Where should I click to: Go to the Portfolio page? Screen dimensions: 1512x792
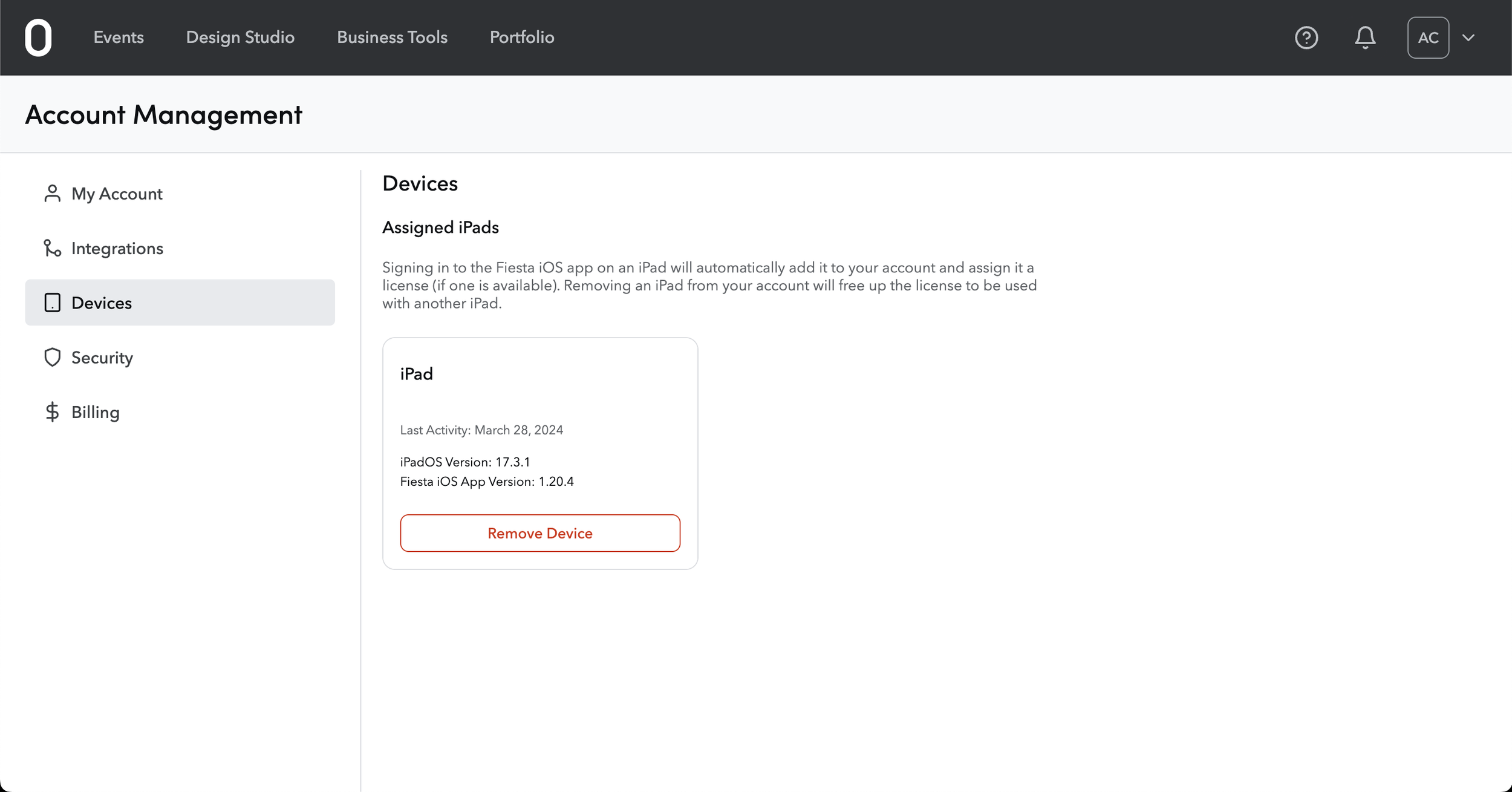click(522, 38)
